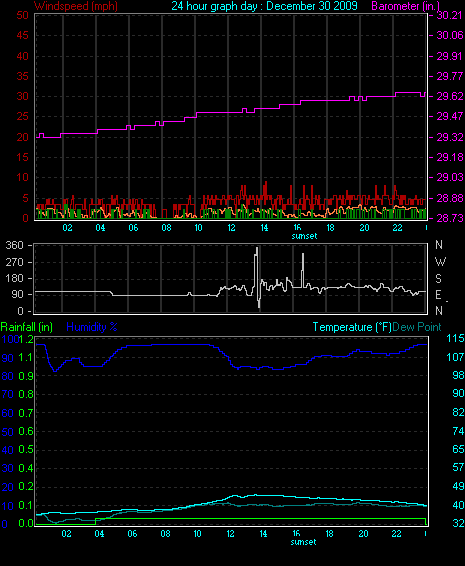Select the 74 temperature scale value
The image size is (465, 566).
458,431
